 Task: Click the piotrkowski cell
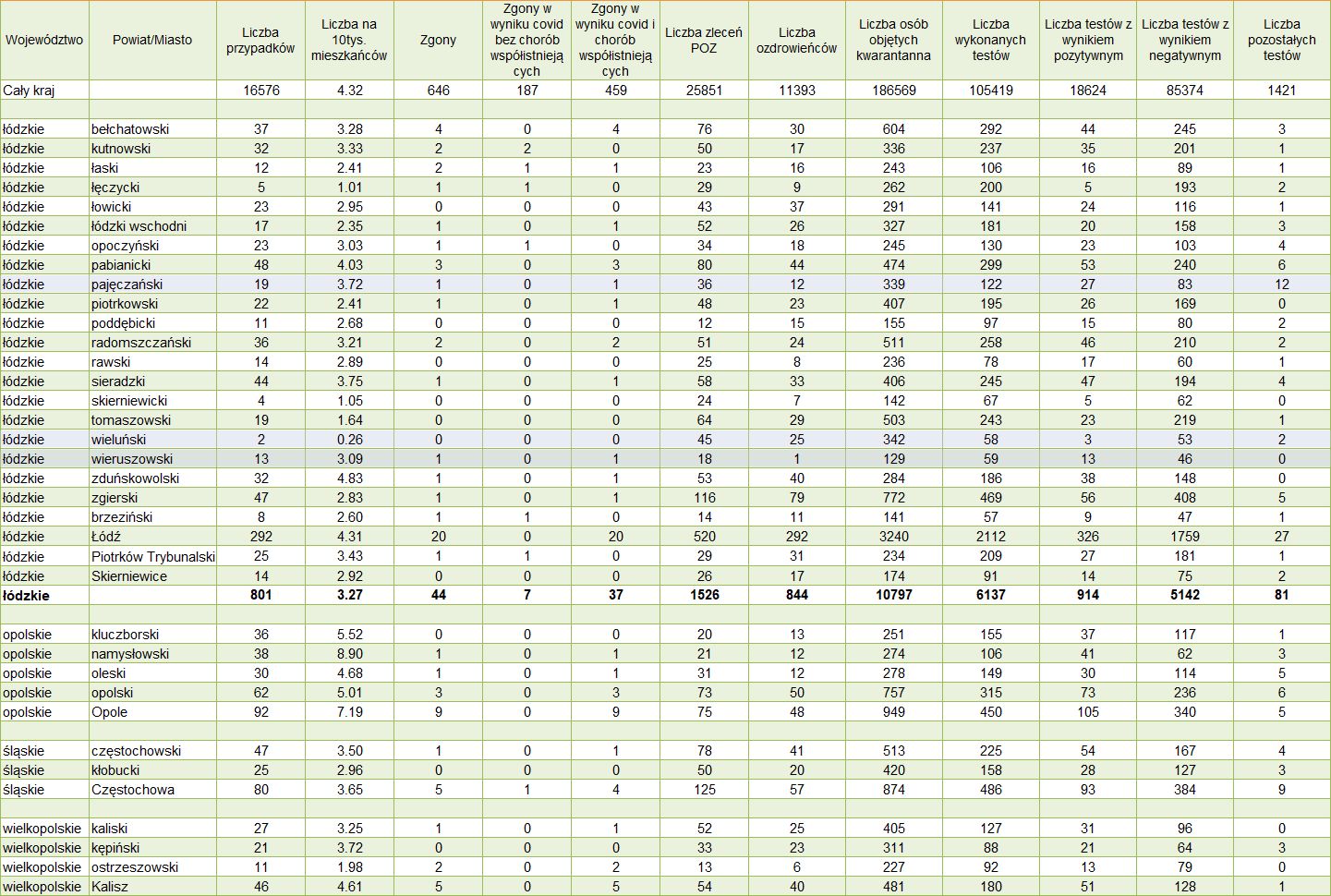152,304
